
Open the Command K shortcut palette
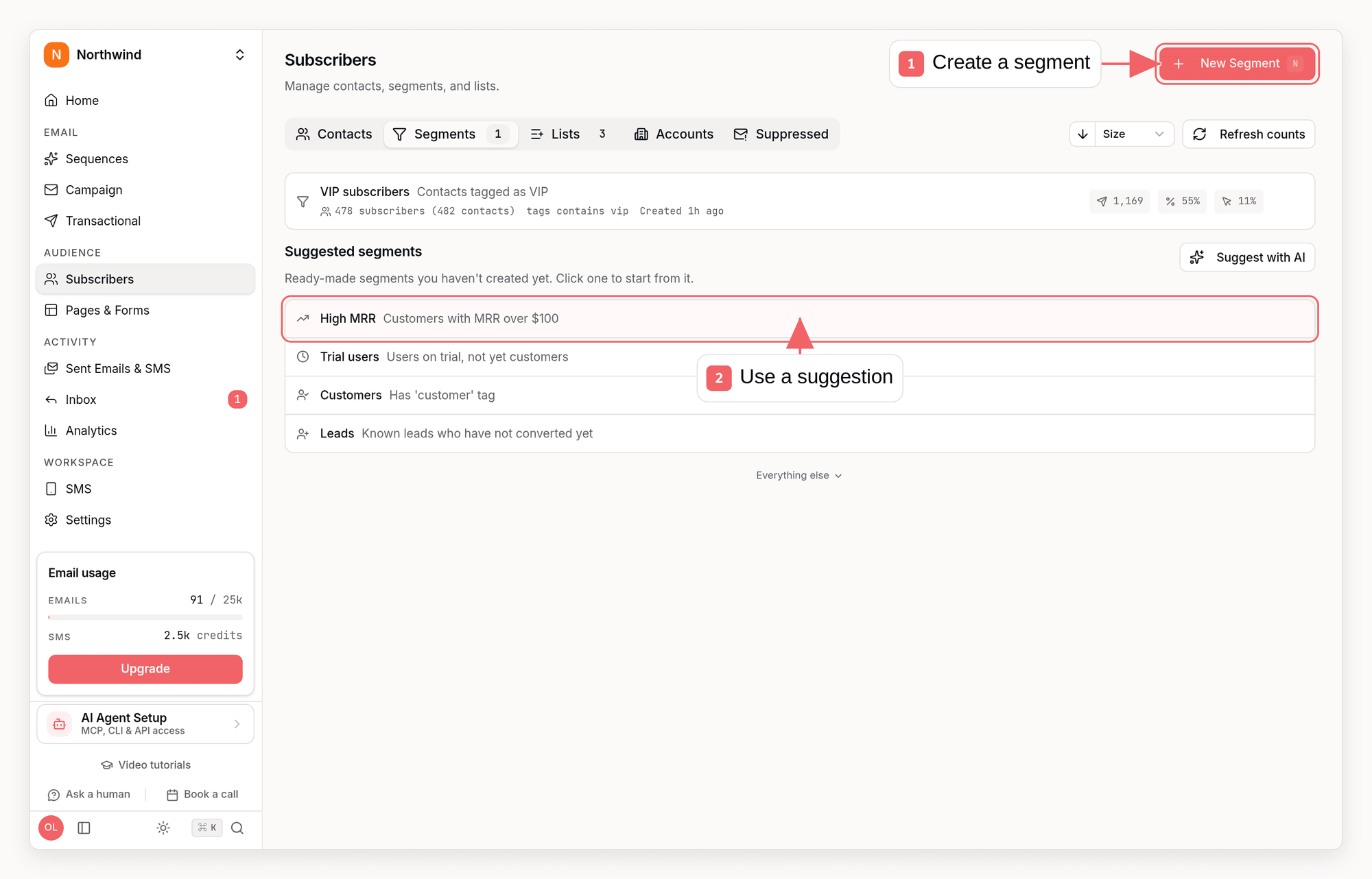pos(206,828)
